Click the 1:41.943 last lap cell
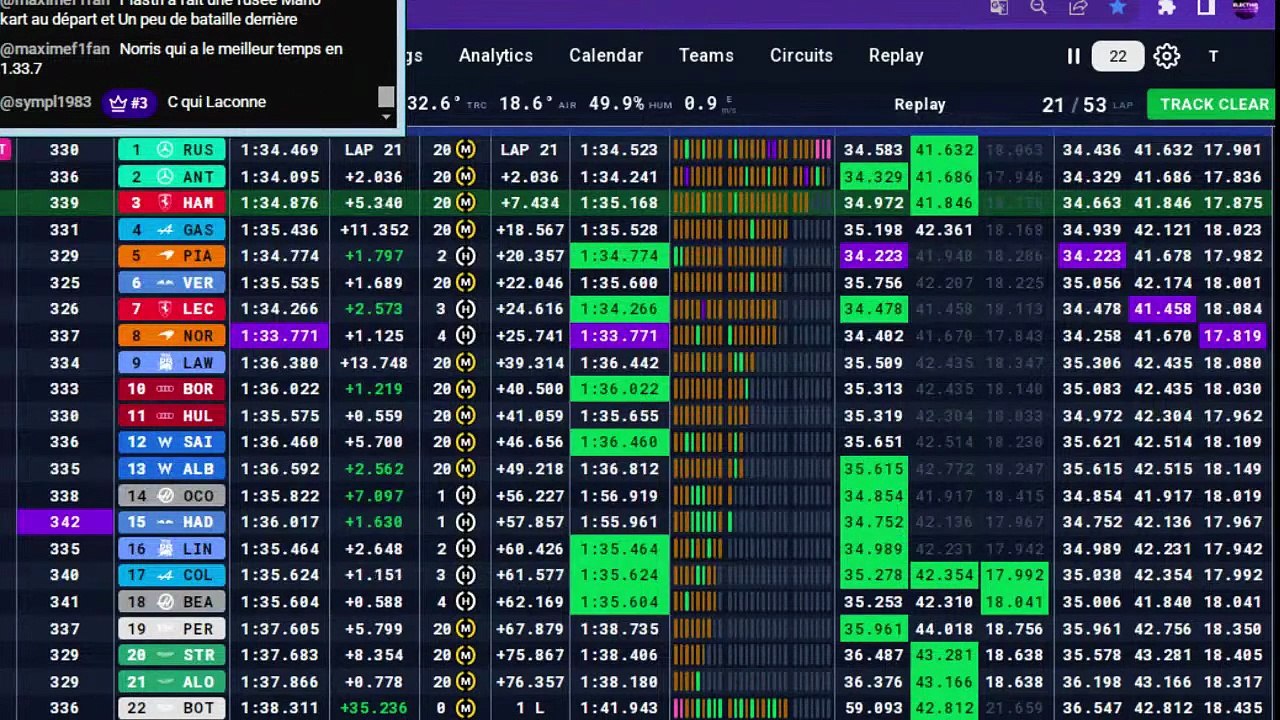The width and height of the screenshot is (1280, 720). click(x=619, y=708)
